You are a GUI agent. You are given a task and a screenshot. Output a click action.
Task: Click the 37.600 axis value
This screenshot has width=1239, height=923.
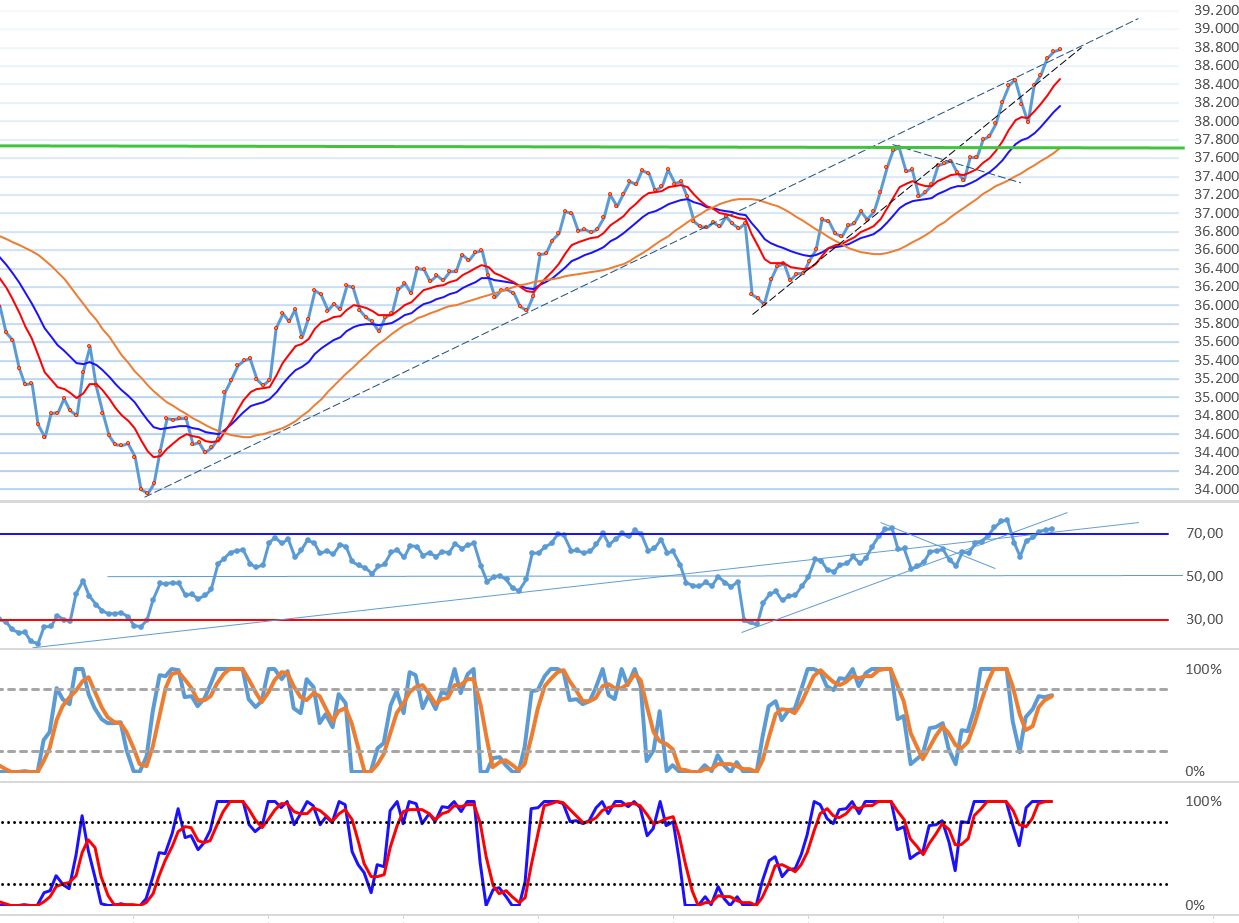(1218, 158)
